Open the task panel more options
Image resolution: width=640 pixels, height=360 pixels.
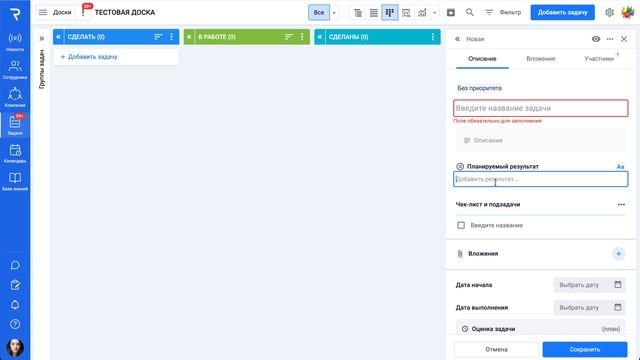(610, 39)
